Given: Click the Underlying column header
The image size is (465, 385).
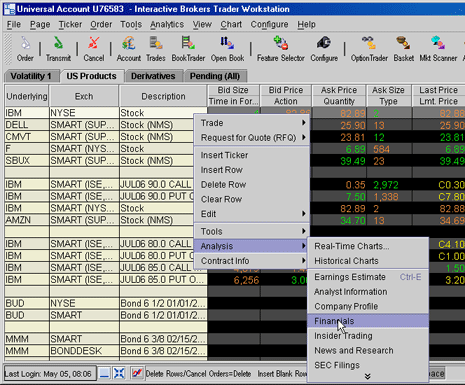Looking at the screenshot, I should click(x=27, y=96).
